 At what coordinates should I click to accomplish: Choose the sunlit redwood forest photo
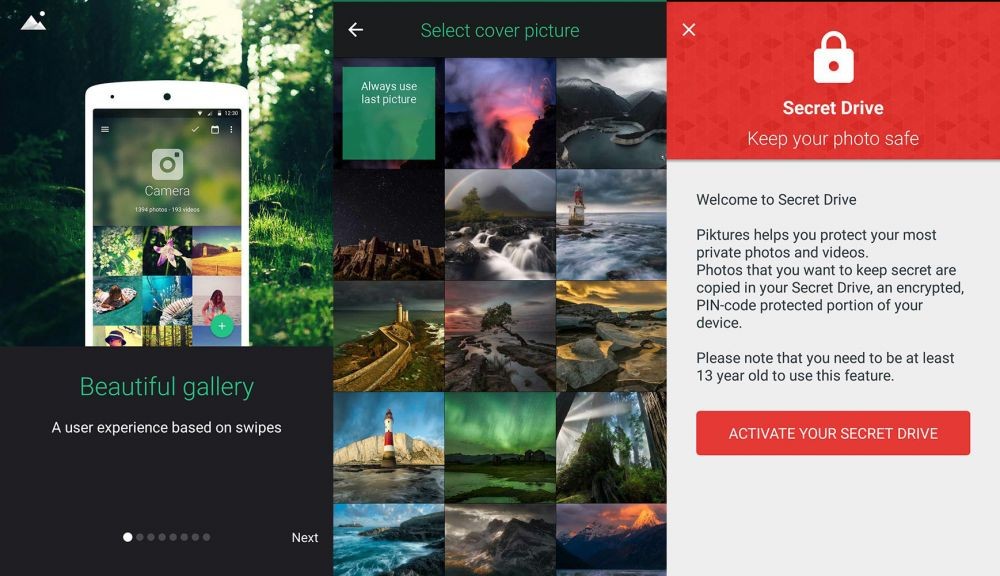pos(611,447)
